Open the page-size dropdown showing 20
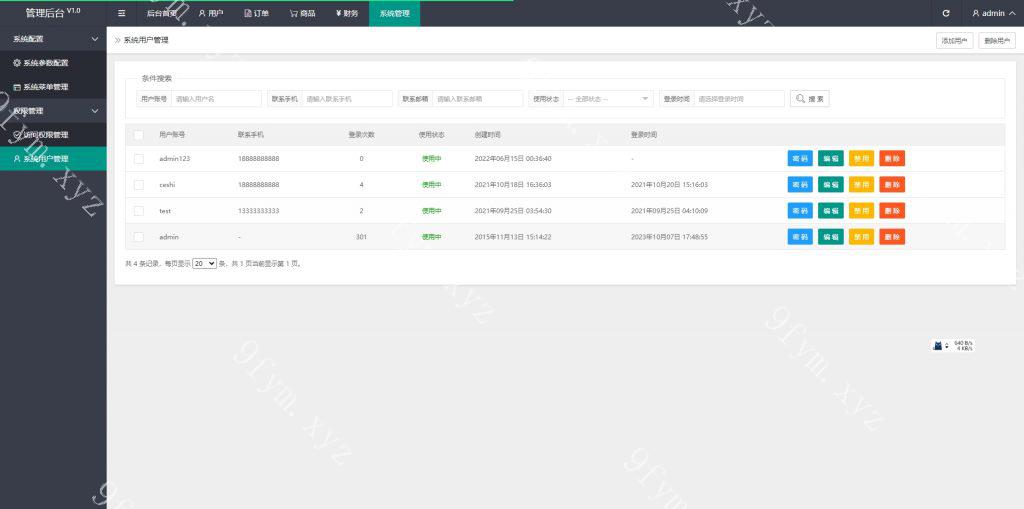Screen dimensions: 1024x509 click(204, 264)
